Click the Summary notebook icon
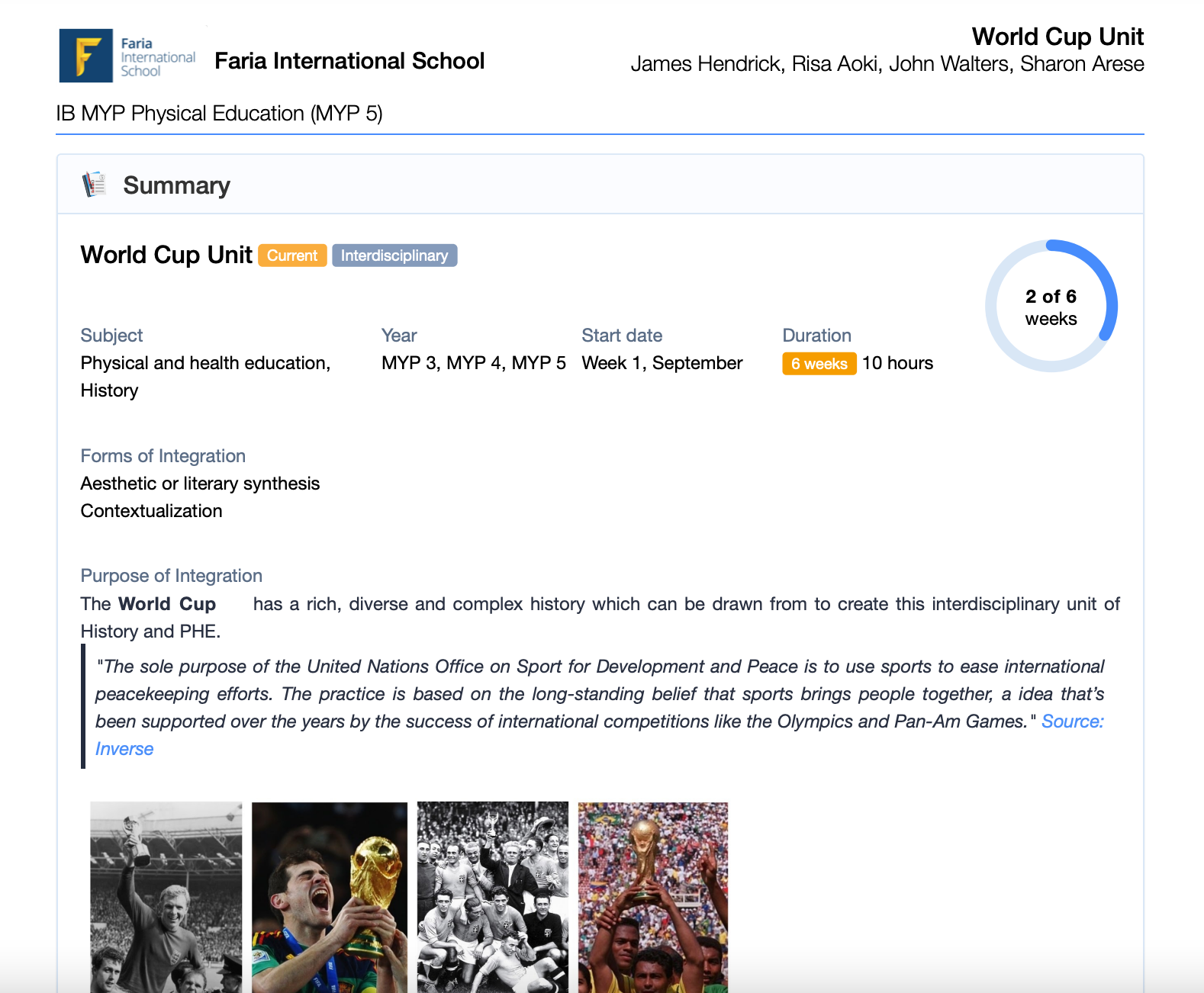 95,185
